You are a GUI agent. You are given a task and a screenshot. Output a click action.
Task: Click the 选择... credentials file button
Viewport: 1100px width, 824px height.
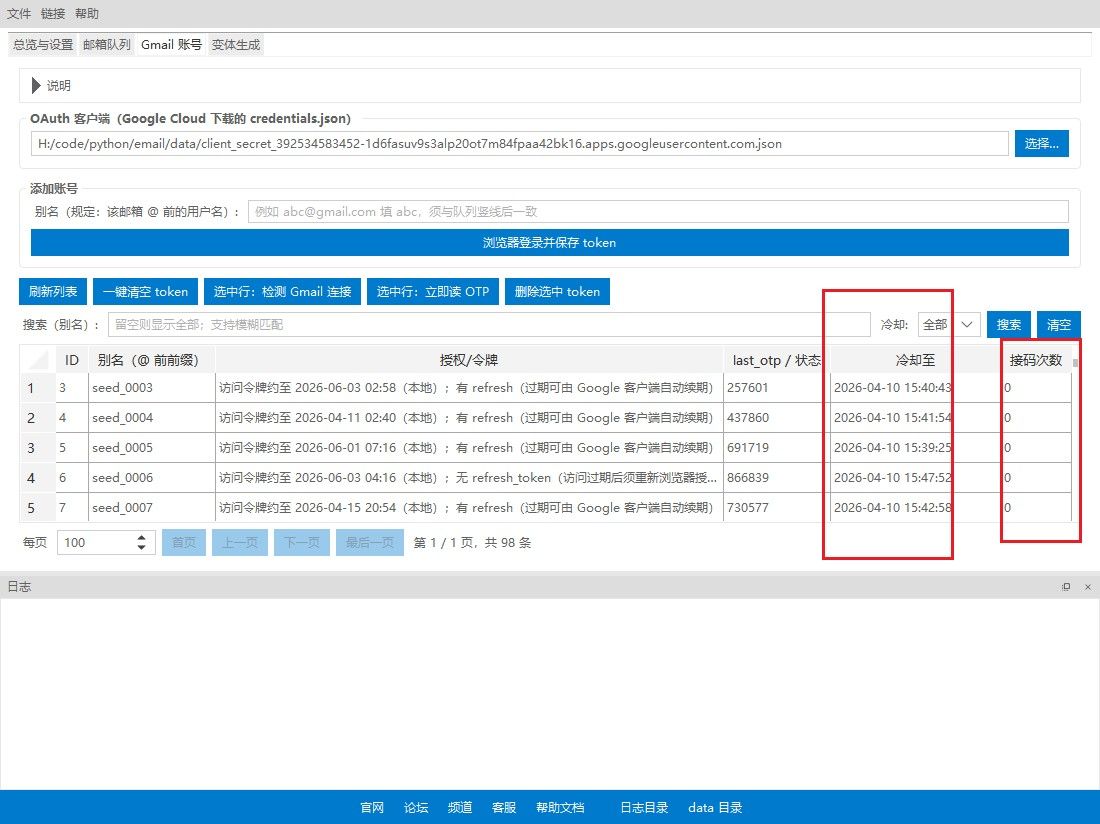[x=1042, y=144]
